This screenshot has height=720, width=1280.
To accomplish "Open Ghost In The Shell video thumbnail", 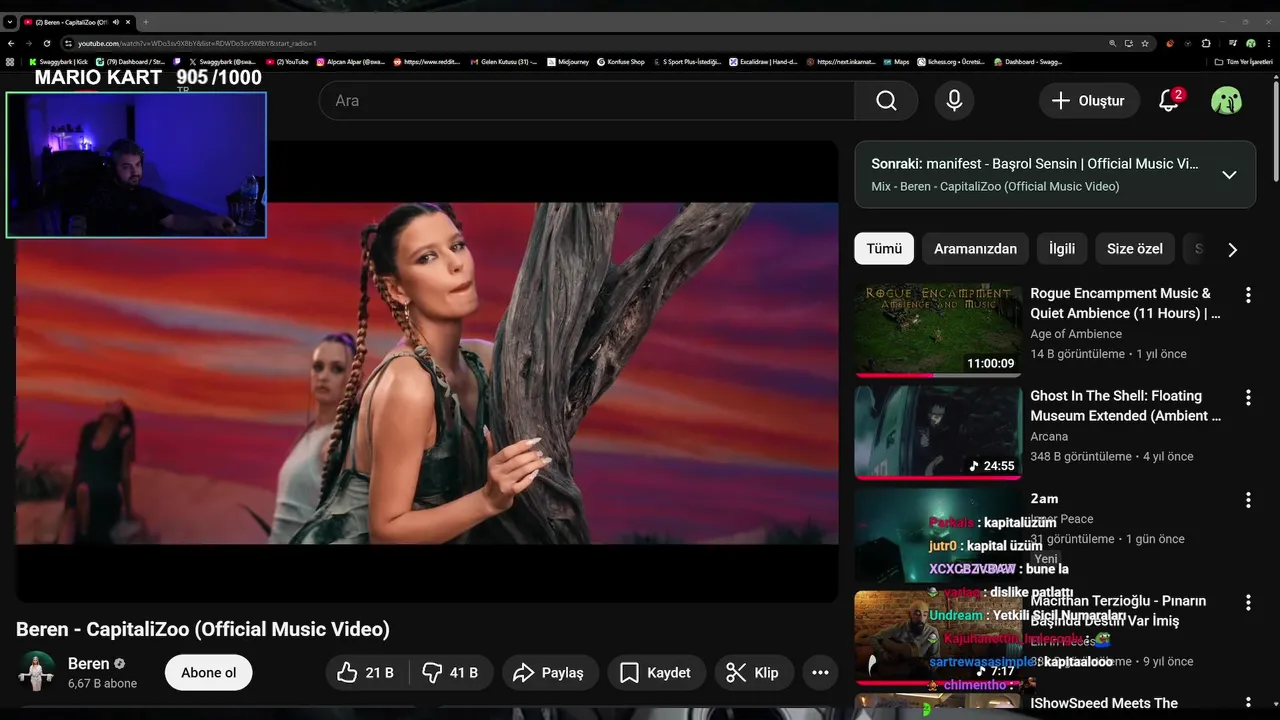I will click(938, 433).
